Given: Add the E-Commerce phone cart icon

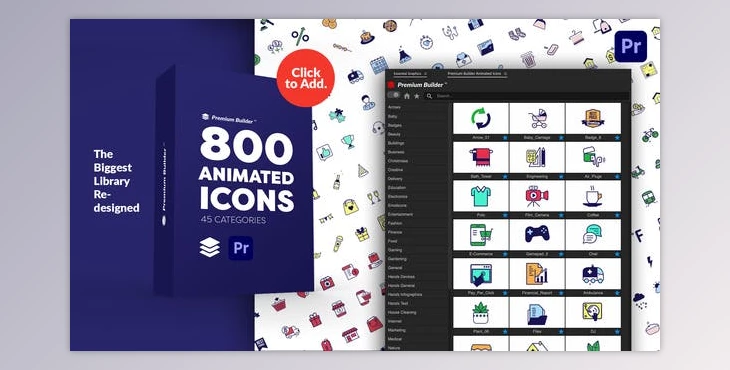Looking at the screenshot, I should pyautogui.click(x=481, y=235).
